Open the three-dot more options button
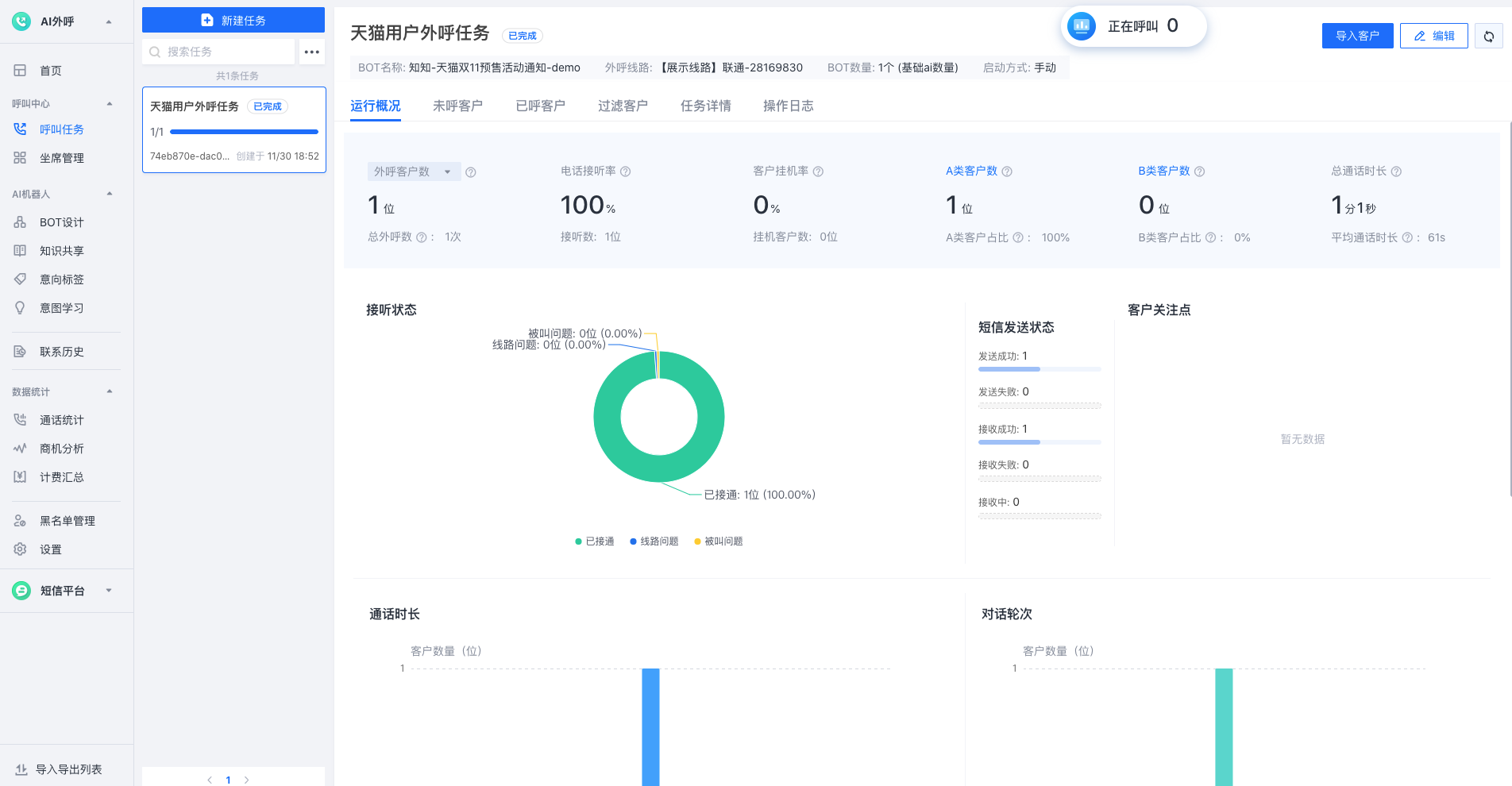1512x786 pixels. [312, 52]
